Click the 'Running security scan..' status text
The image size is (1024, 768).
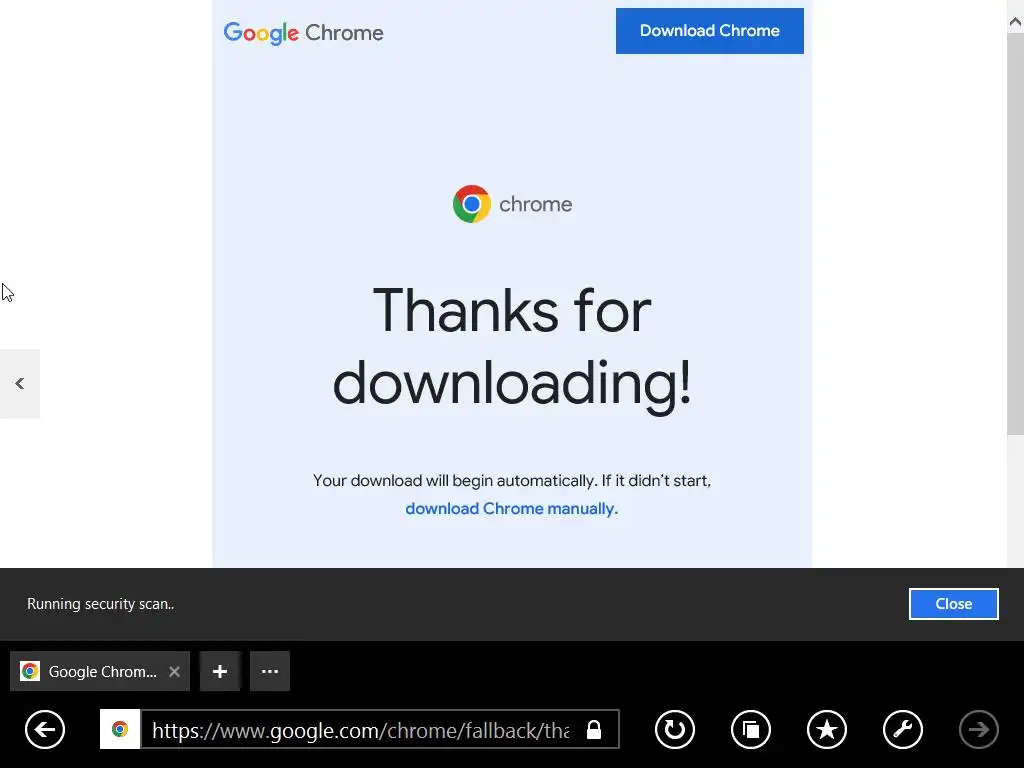pos(101,604)
